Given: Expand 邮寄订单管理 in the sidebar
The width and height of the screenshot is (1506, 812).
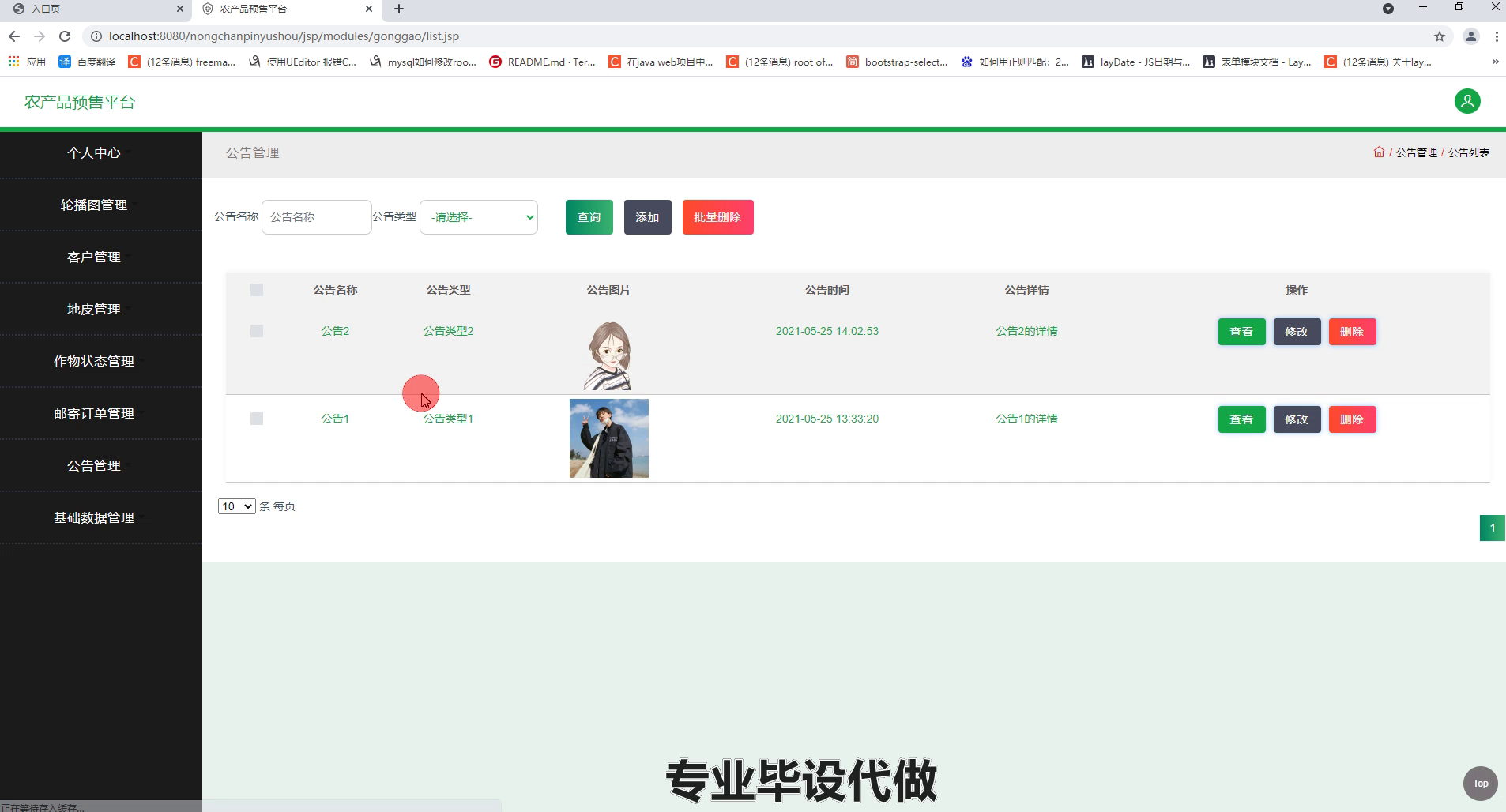Looking at the screenshot, I should point(94,414).
